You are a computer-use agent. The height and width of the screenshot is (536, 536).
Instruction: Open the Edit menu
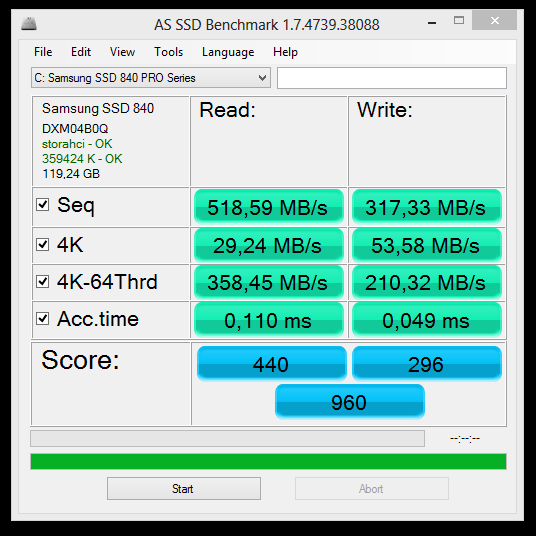tap(81, 52)
